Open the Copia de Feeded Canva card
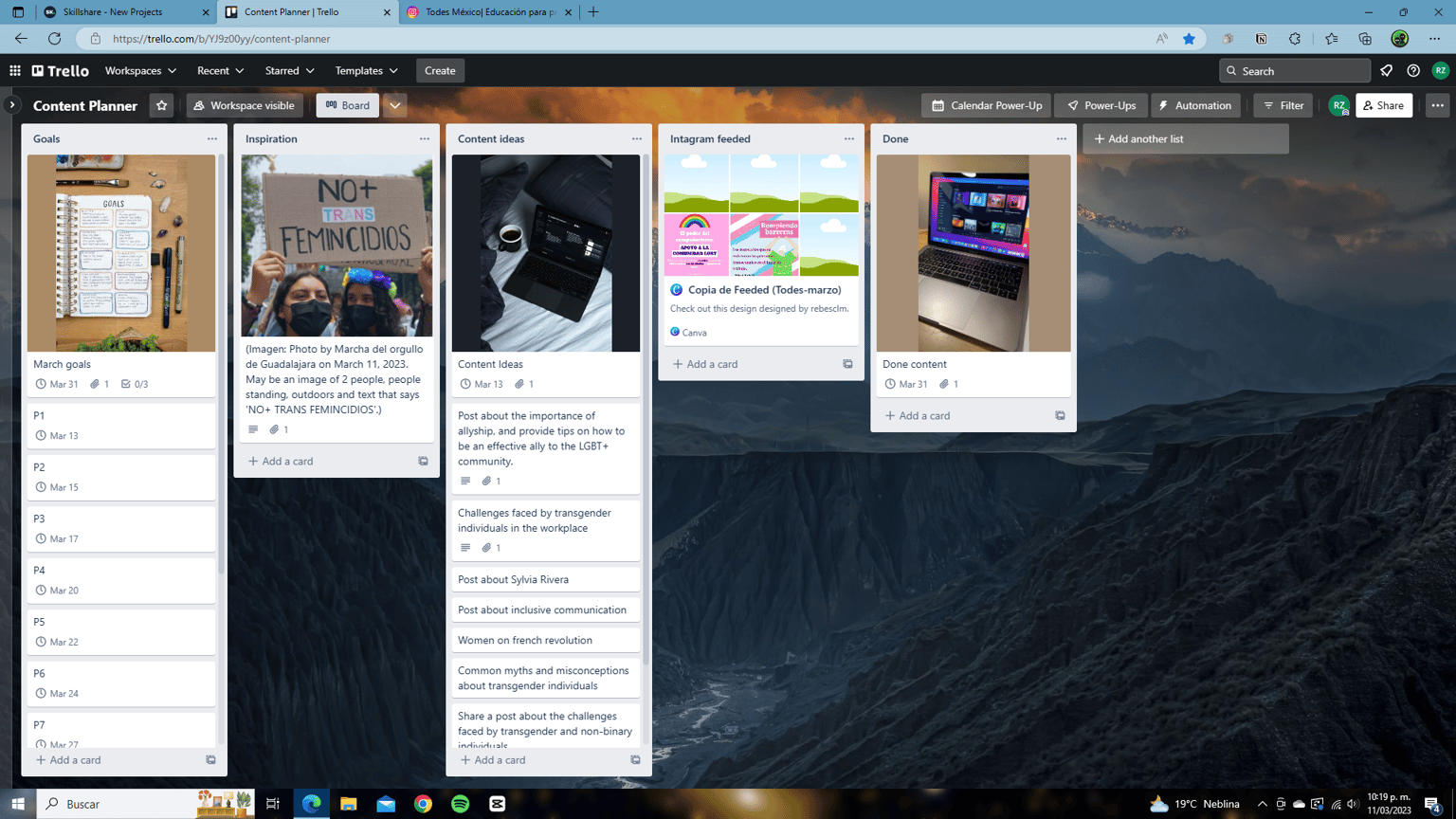This screenshot has height=819, width=1456. (760, 249)
